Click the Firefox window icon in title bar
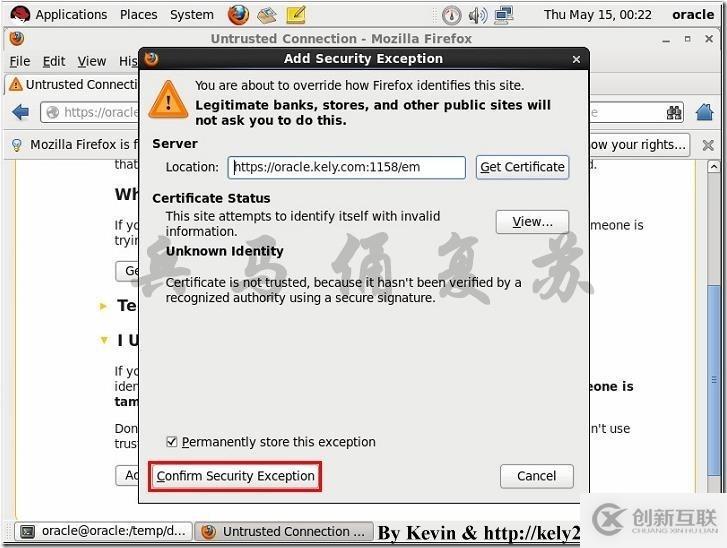The height and width of the screenshot is (548, 727). coord(17,38)
